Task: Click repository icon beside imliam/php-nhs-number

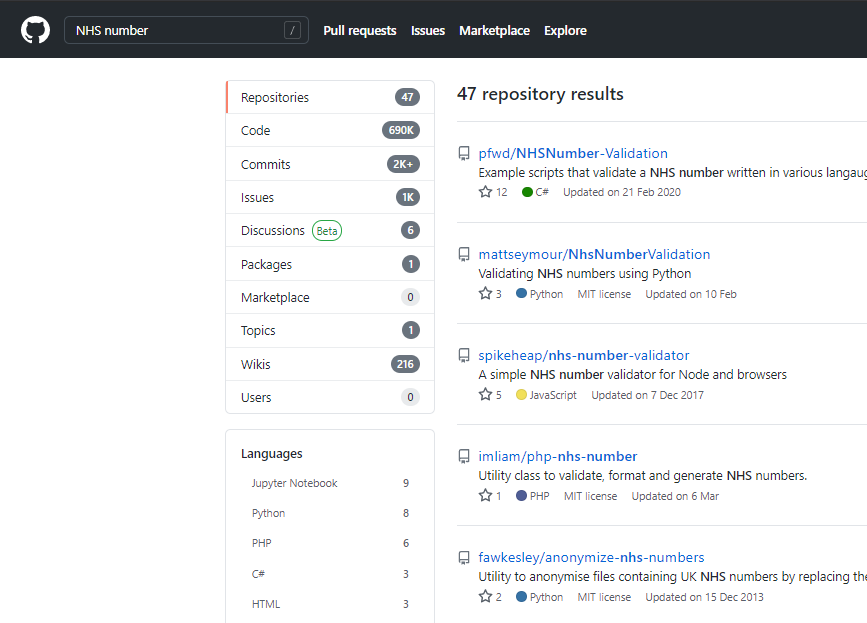Action: click(464, 457)
